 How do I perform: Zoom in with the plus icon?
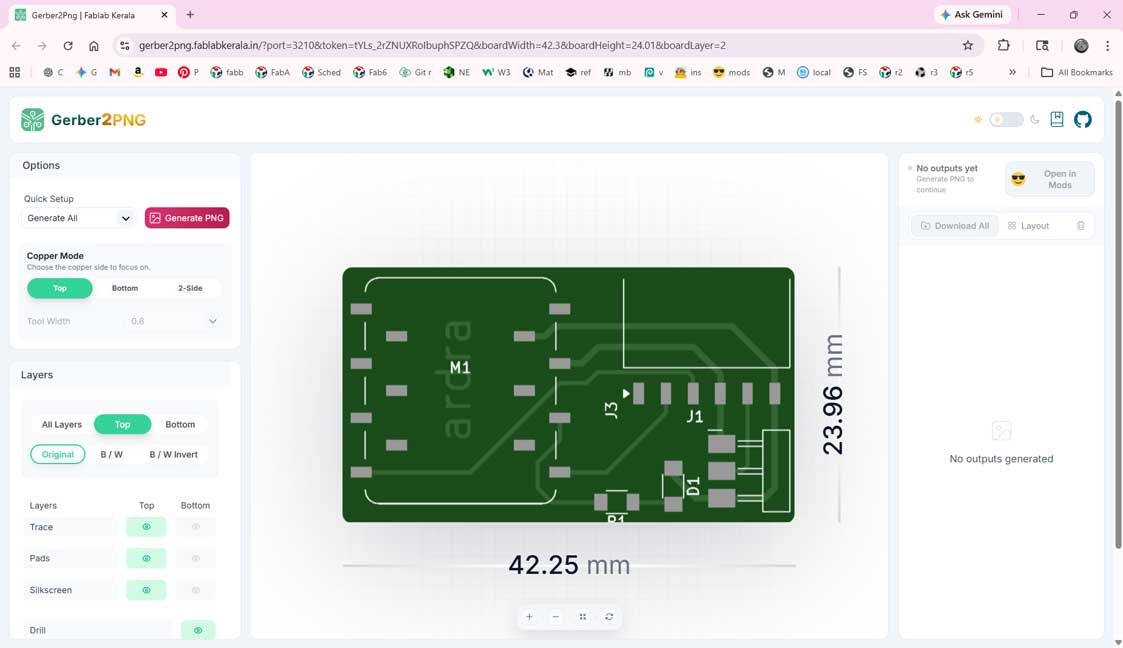[529, 616]
